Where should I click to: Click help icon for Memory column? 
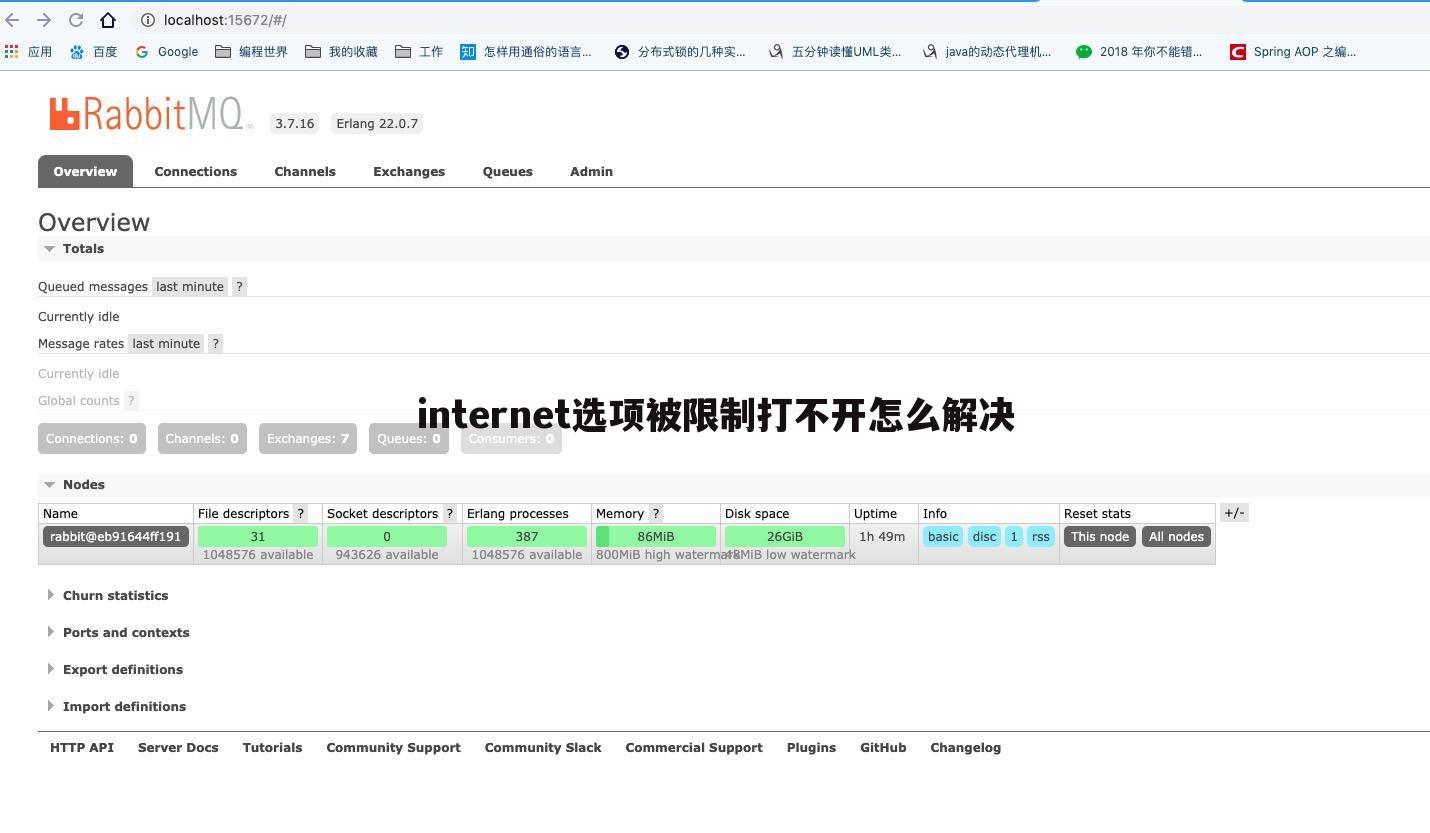click(656, 514)
